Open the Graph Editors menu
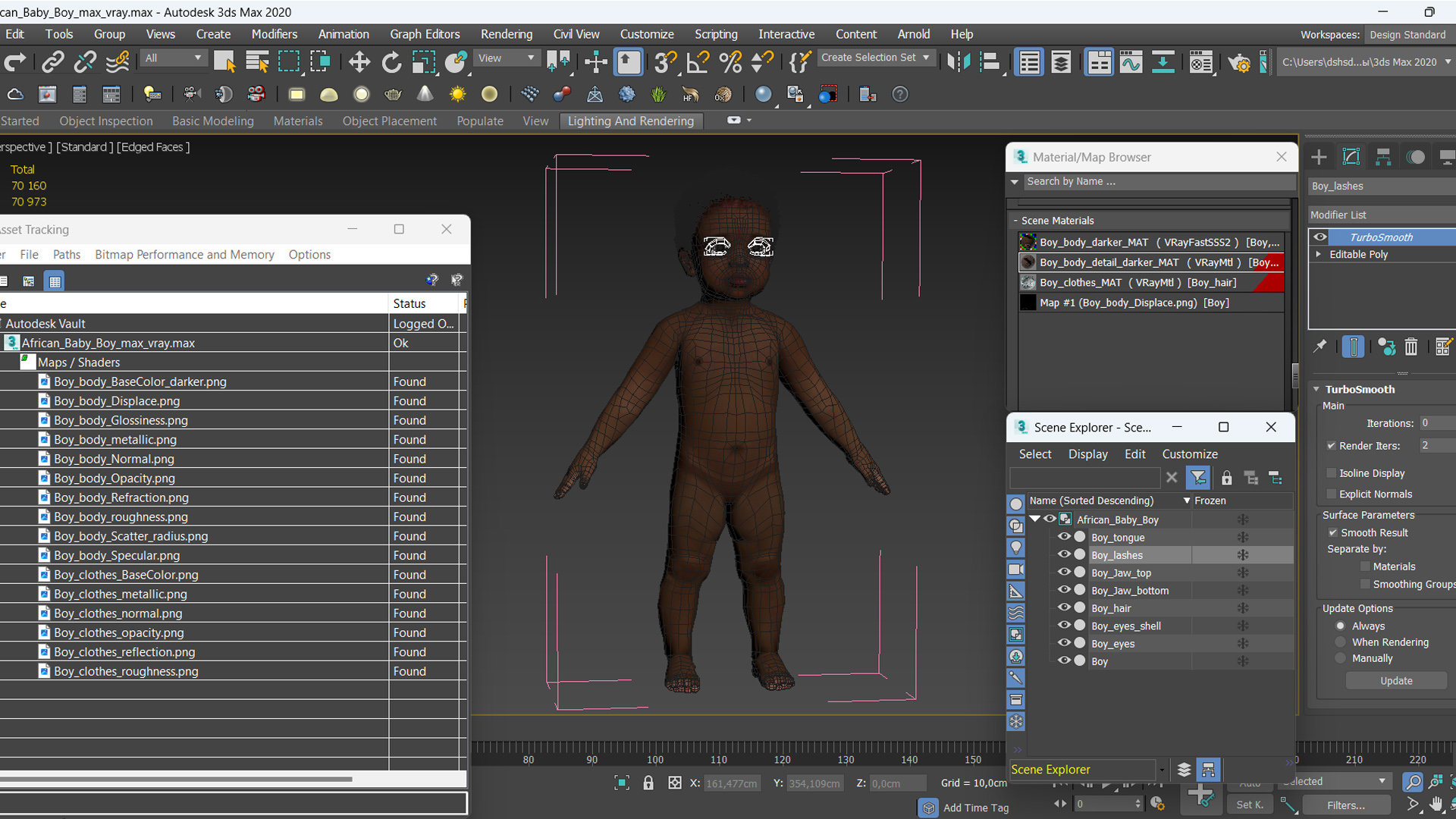Viewport: 1456px width, 819px height. (x=425, y=34)
